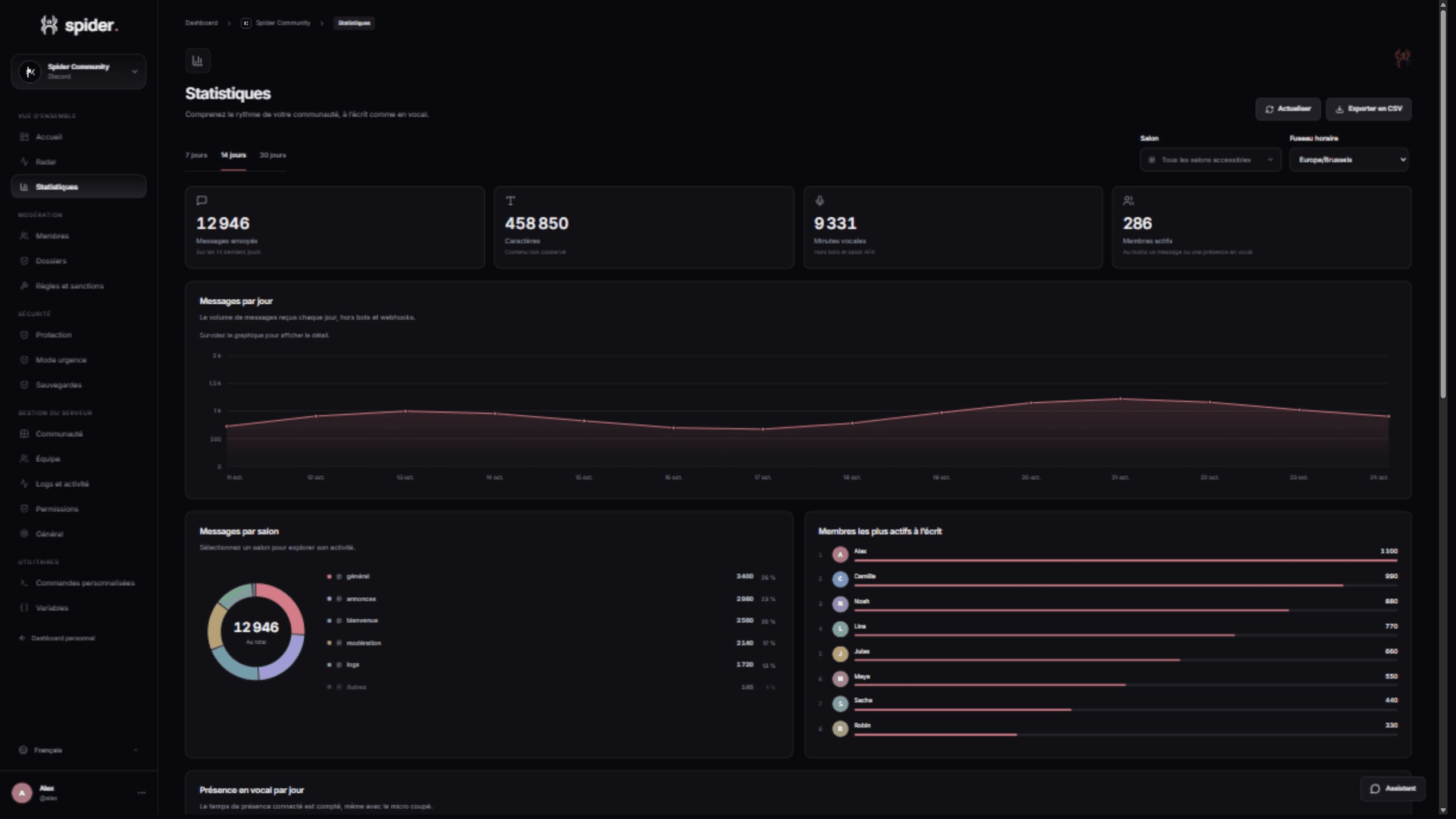
Task: Open the Membres sidebar item
Action: click(78, 235)
